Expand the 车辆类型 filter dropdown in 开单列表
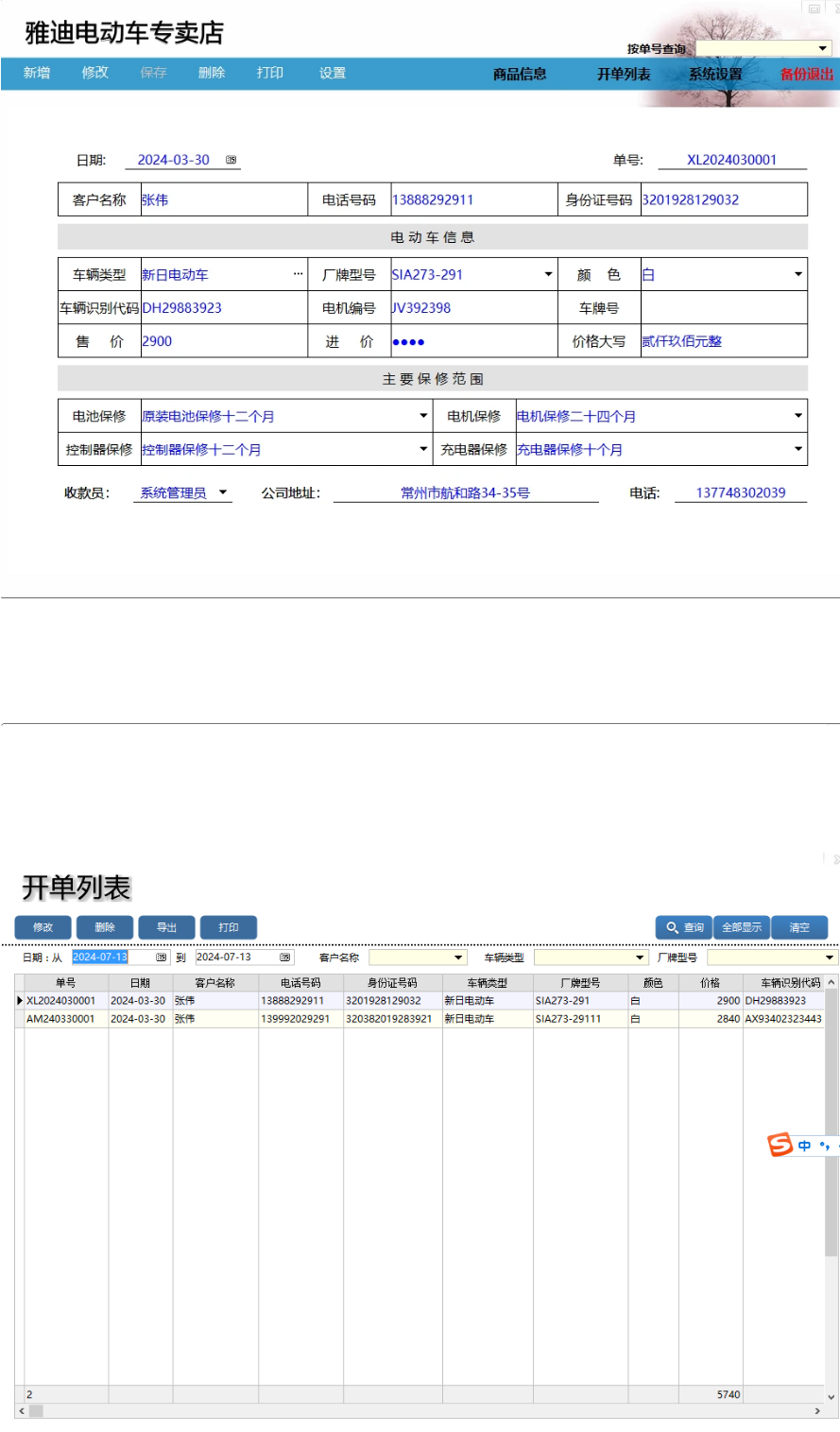Screen dimensions: 840x1432 click(x=640, y=958)
